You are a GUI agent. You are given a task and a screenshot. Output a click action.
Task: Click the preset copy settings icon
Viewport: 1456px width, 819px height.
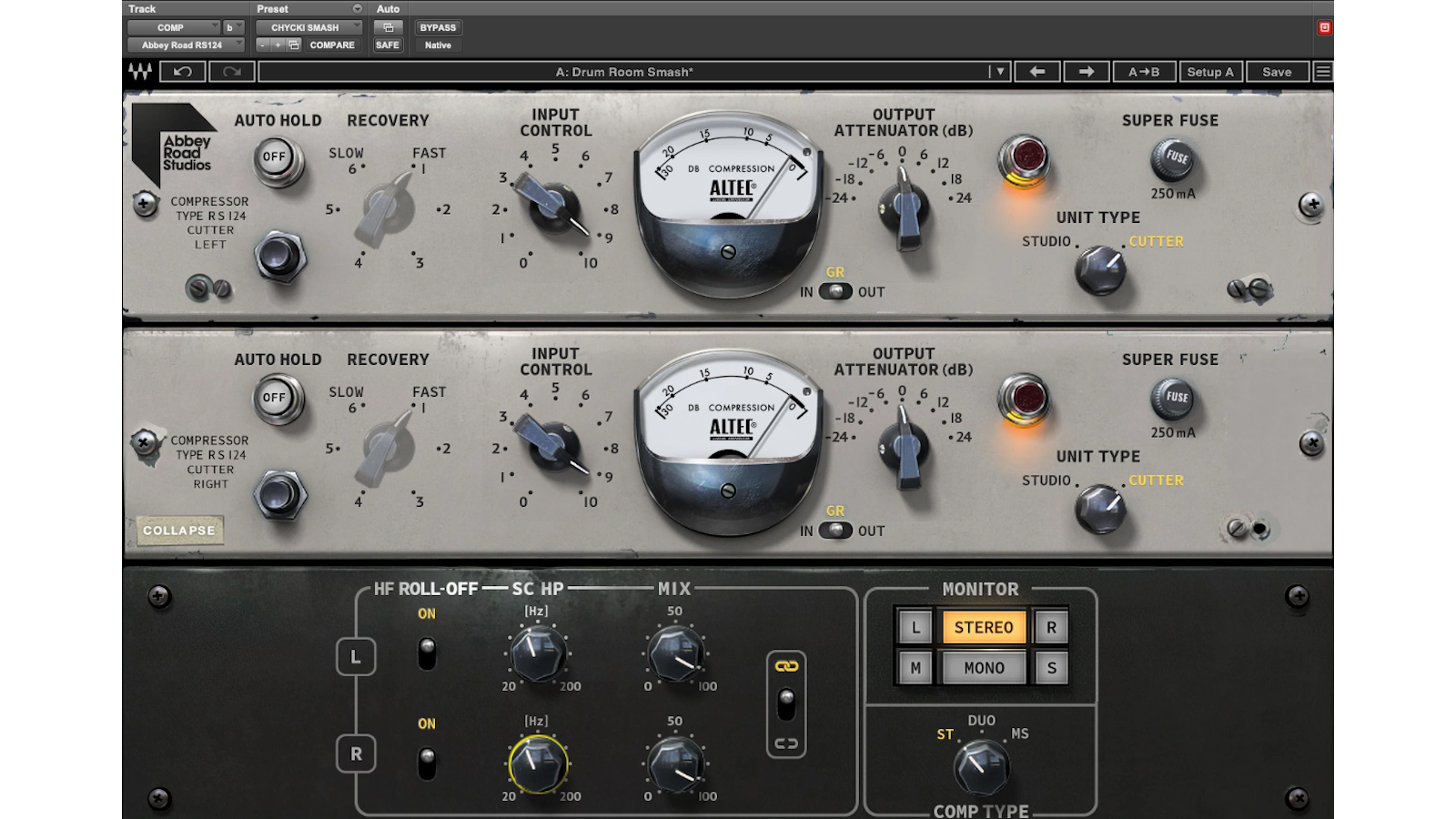coord(294,45)
